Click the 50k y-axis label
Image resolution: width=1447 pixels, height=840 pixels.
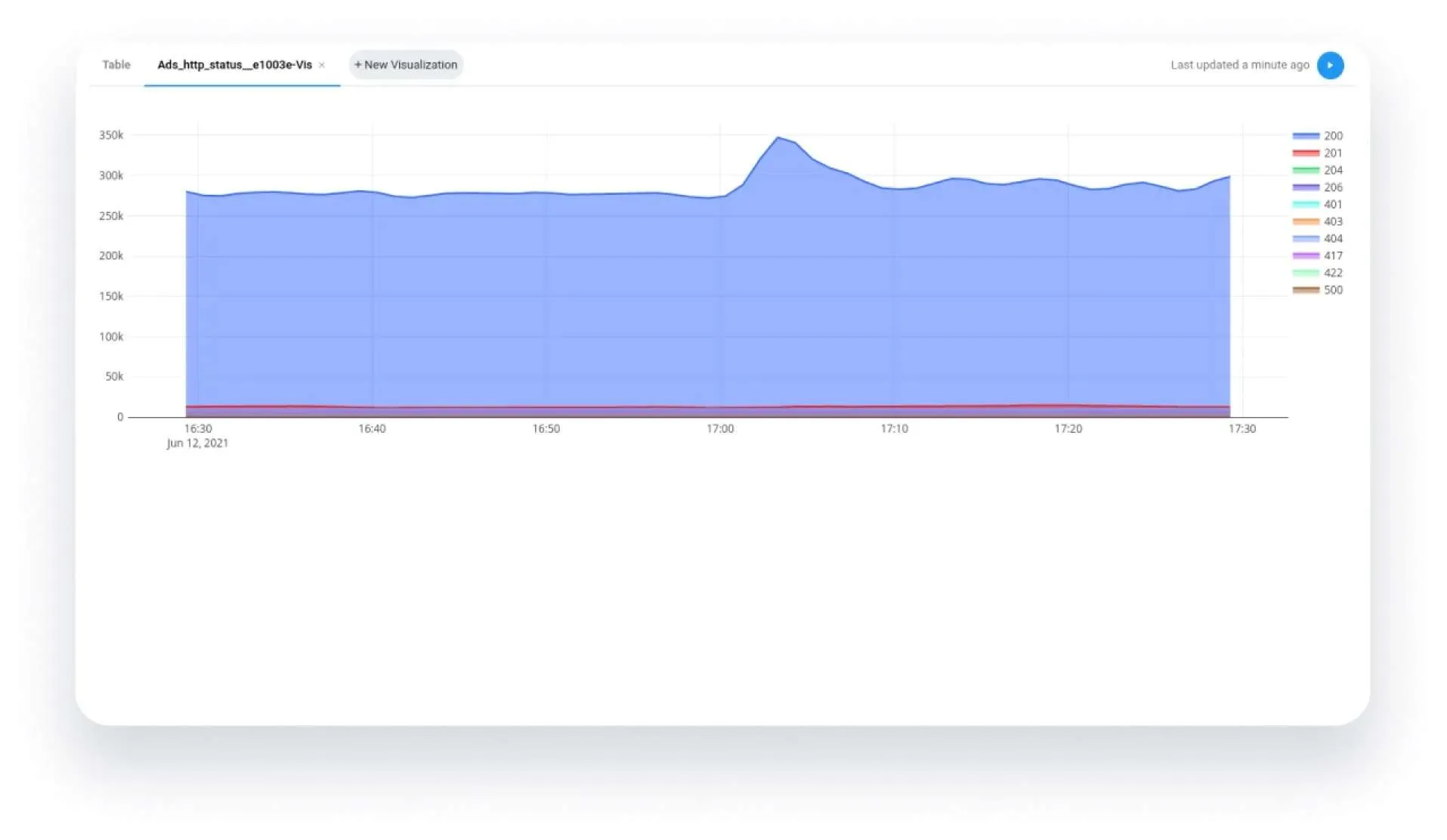click(x=114, y=376)
